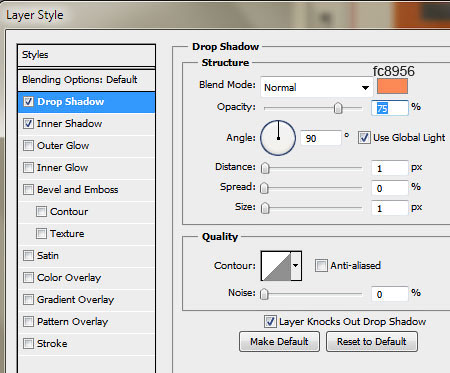Uncheck the Drop Shadow checkbox
The width and height of the screenshot is (450, 373).
[x=28, y=102]
